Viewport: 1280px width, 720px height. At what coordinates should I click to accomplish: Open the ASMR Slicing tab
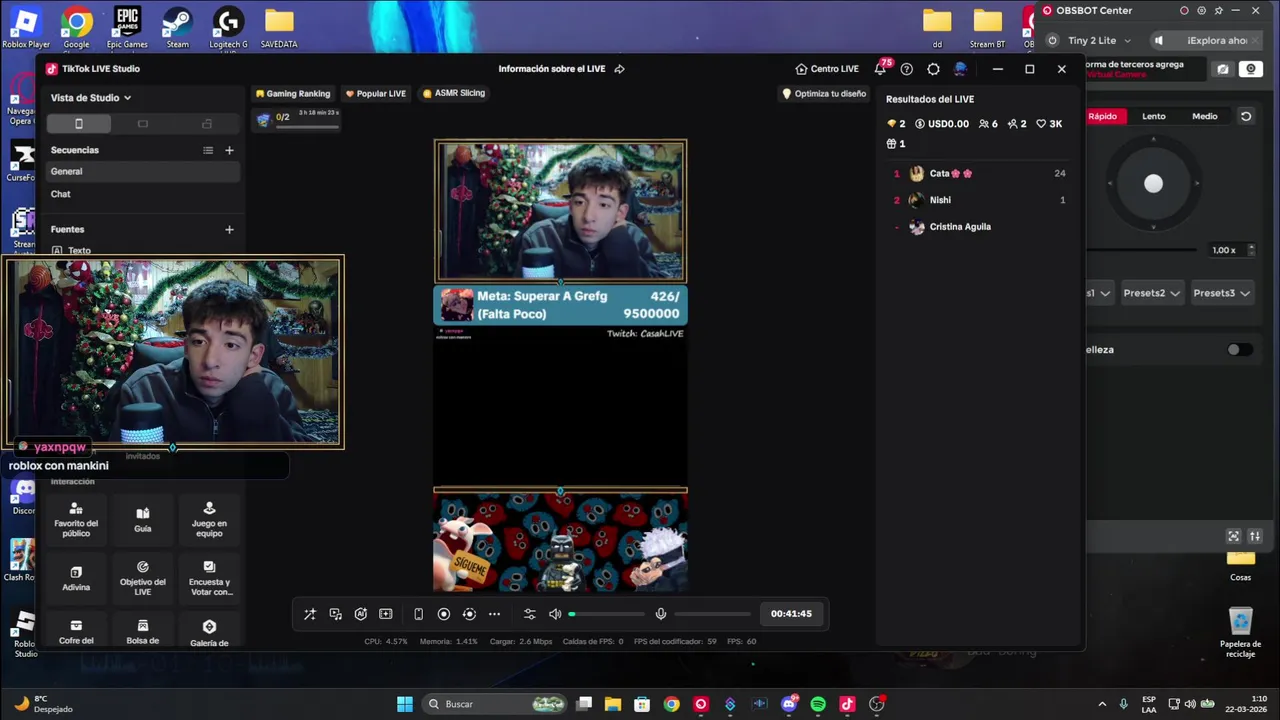(453, 93)
